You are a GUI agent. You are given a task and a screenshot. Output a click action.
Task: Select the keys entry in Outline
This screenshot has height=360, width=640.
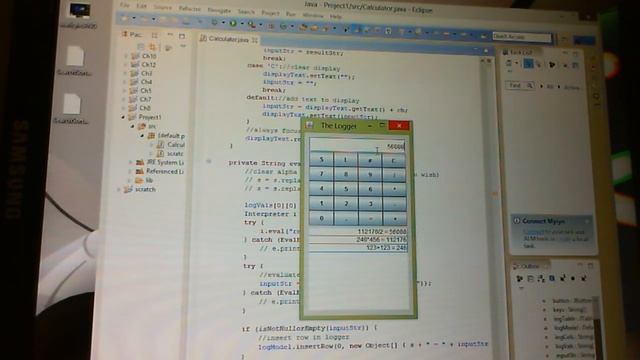click(x=570, y=310)
